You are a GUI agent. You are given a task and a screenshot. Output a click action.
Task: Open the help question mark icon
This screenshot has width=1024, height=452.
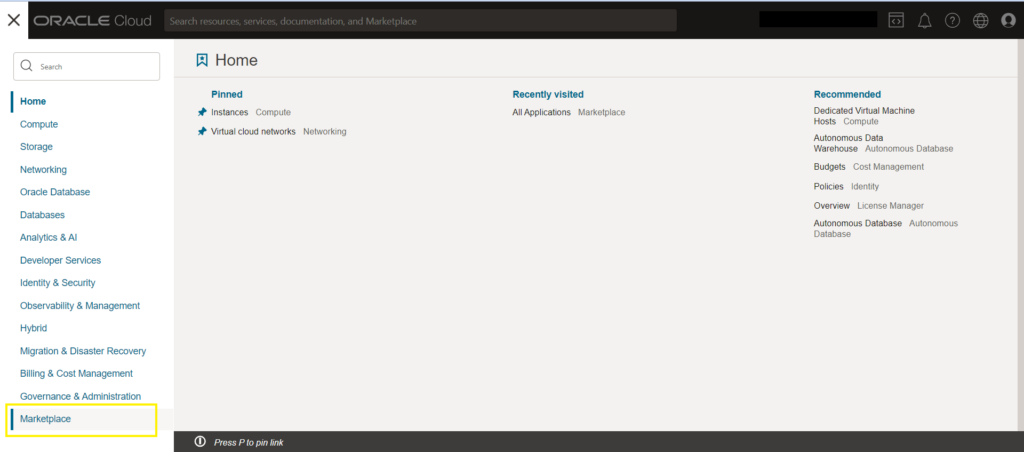pyautogui.click(x=952, y=21)
